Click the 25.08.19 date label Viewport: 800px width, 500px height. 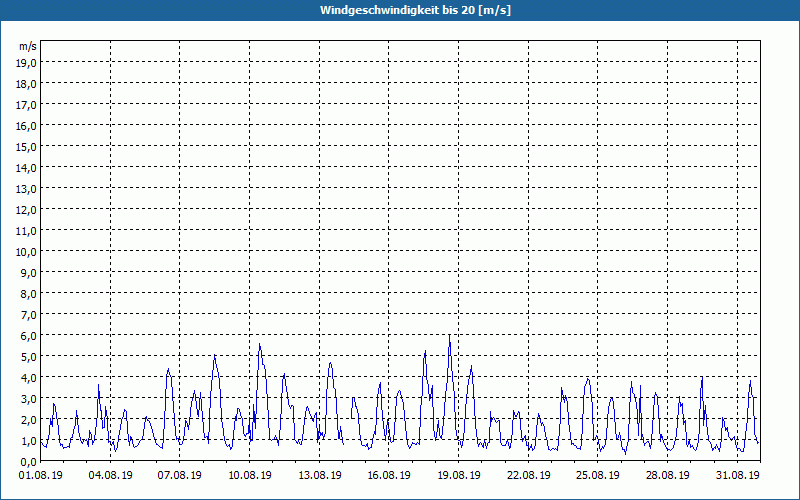tap(598, 475)
